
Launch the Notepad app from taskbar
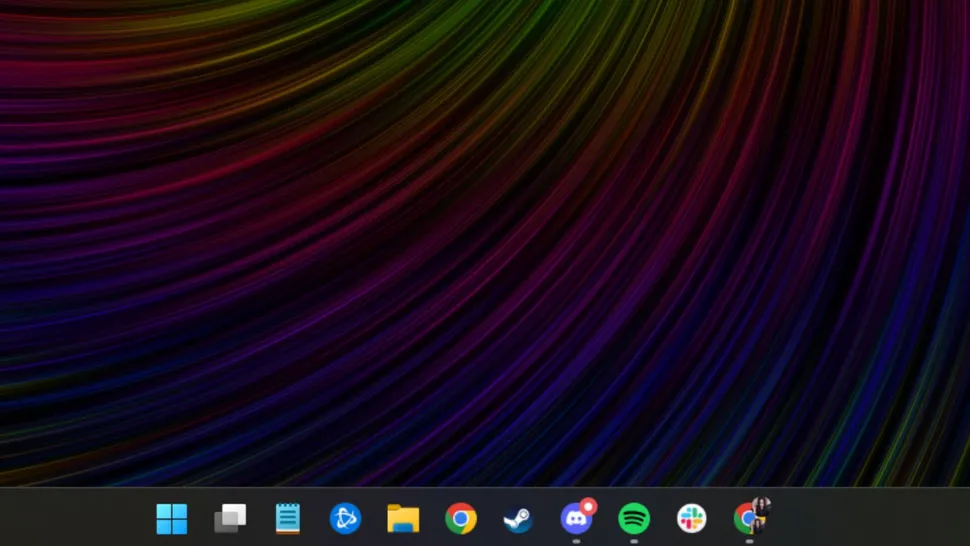coord(288,518)
